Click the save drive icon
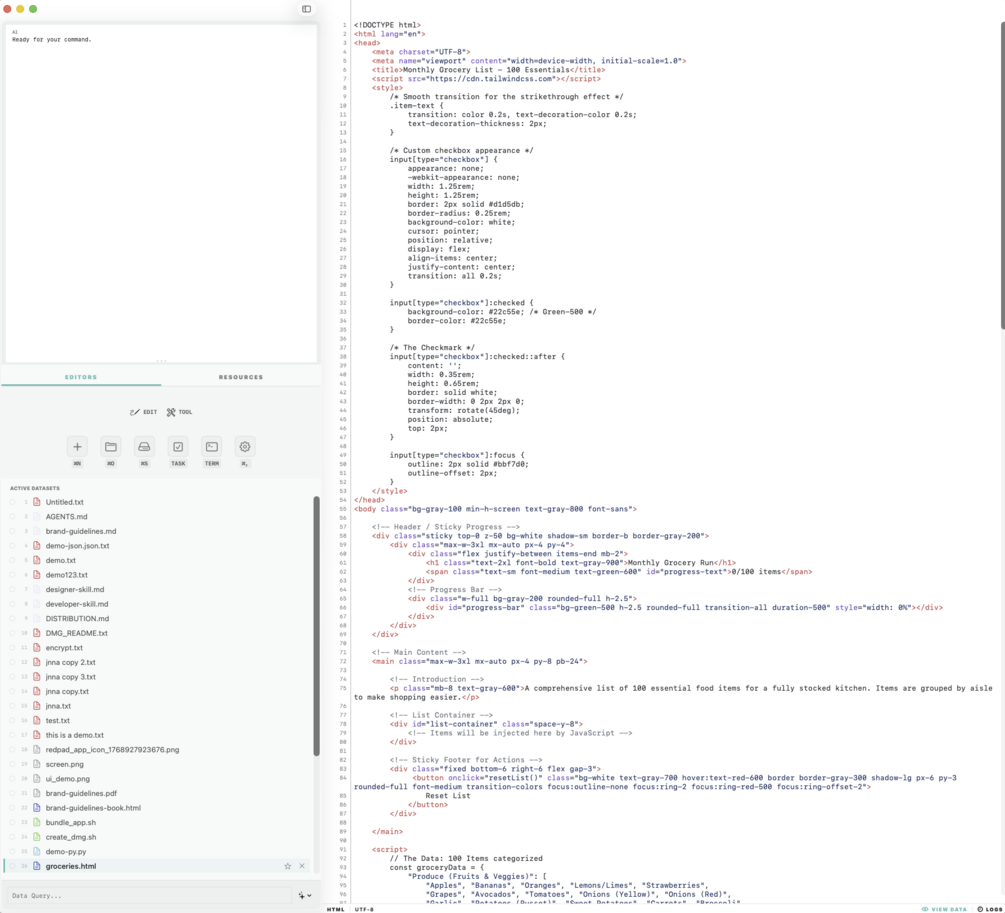This screenshot has width=1005, height=913. [144, 447]
